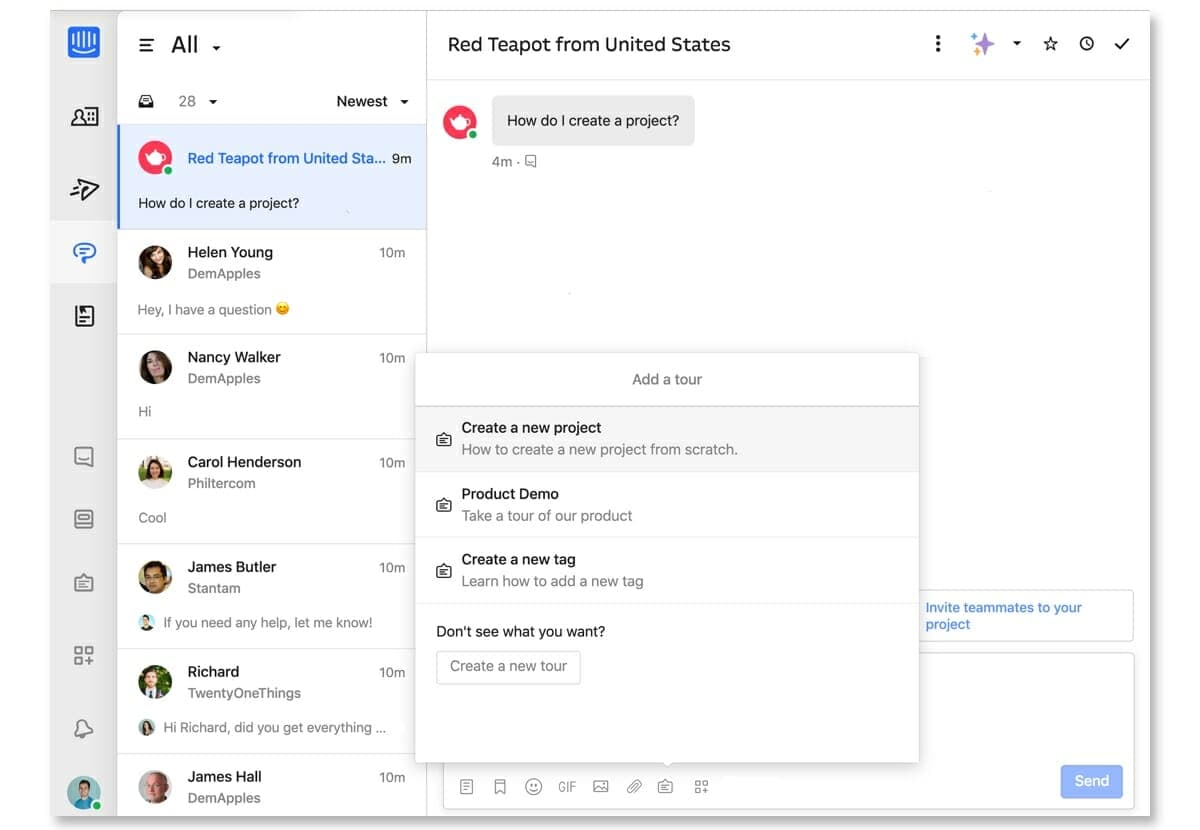Click the product tour icon in composer
Viewport: 1200px width, 830px height.
[665, 787]
